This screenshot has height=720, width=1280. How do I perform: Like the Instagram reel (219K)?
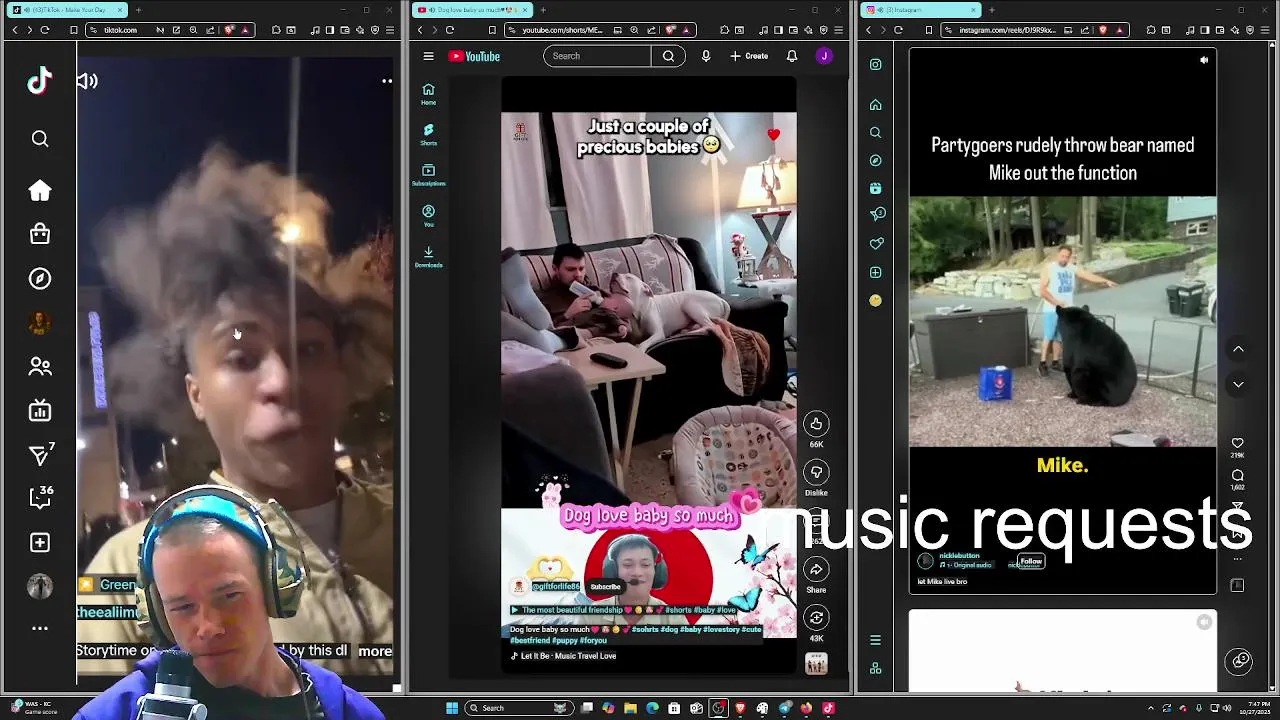pyautogui.click(x=1238, y=443)
